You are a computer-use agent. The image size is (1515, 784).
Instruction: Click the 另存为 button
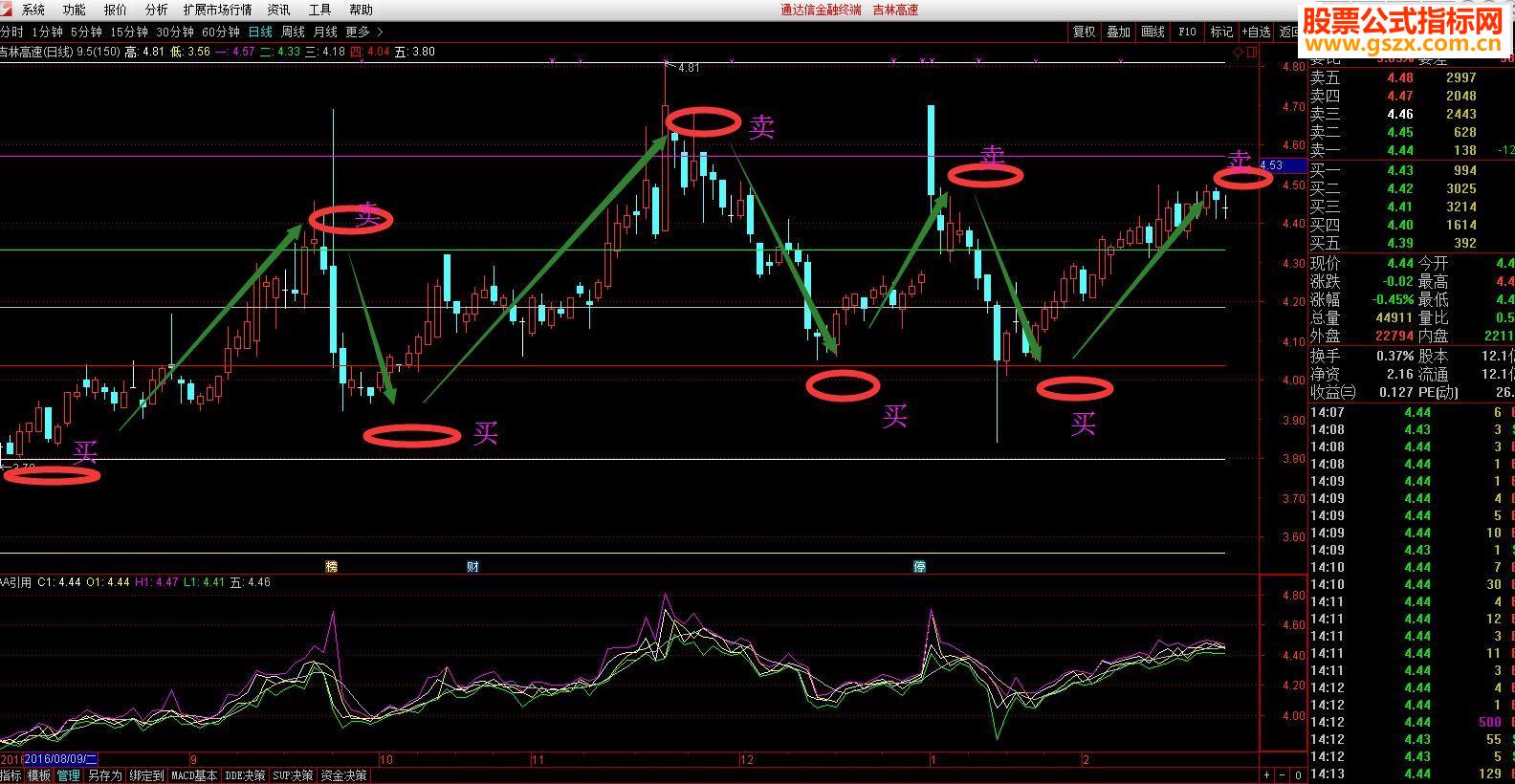pyautogui.click(x=105, y=775)
